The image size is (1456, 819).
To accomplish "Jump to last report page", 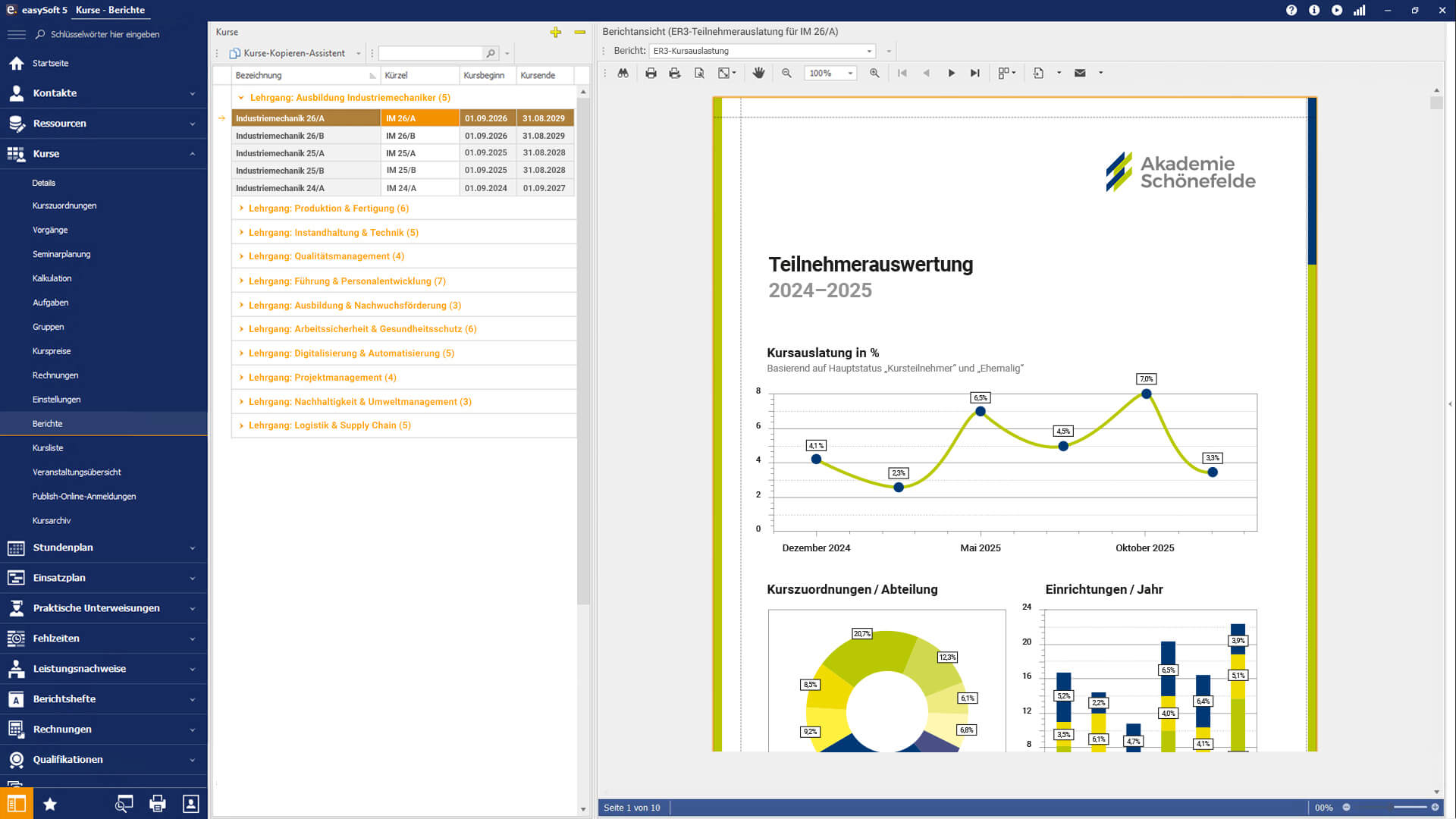I will [975, 73].
